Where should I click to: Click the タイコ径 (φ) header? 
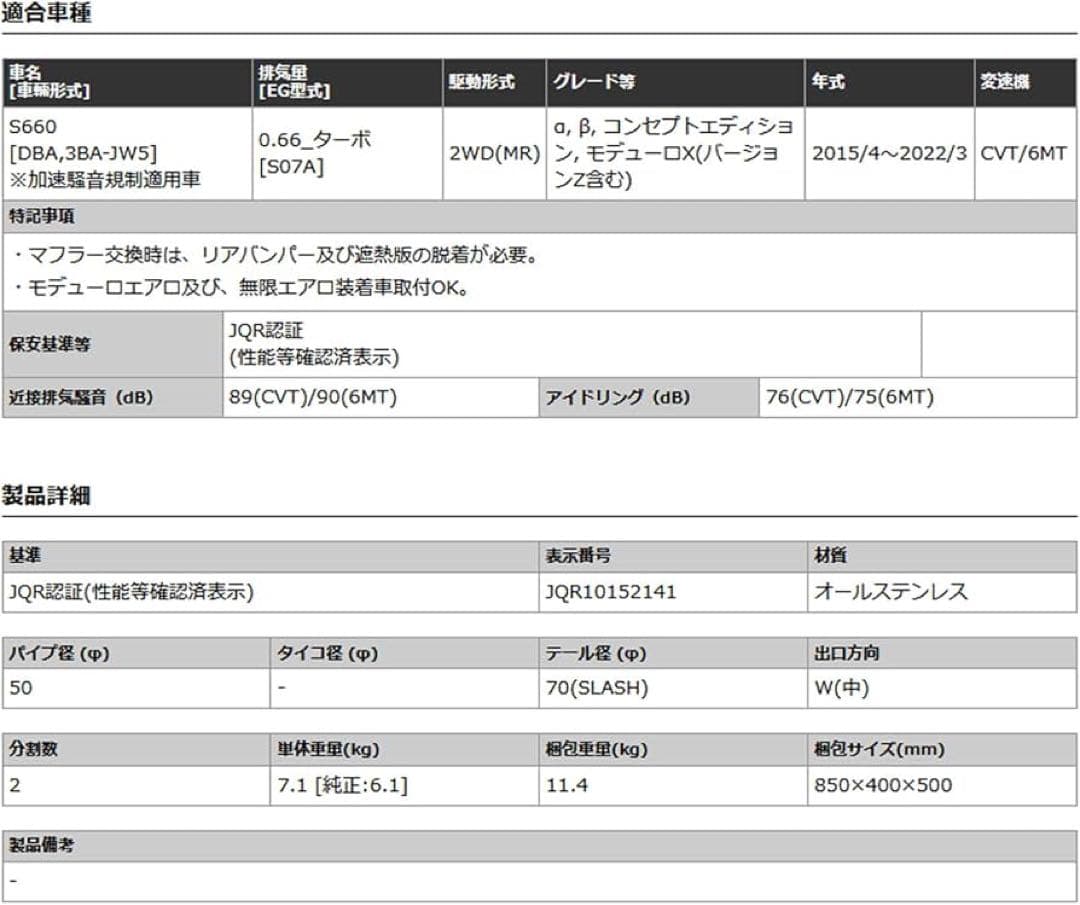pos(404,653)
